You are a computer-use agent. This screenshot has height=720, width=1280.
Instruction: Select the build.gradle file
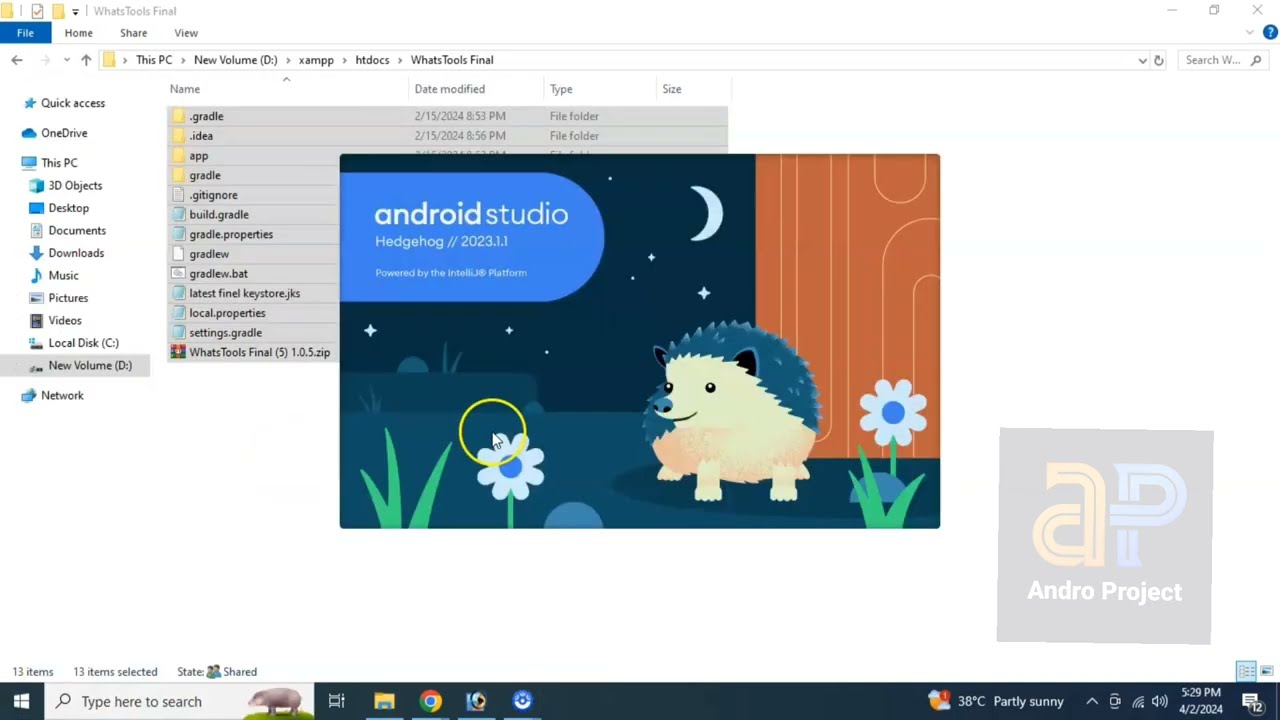219,214
